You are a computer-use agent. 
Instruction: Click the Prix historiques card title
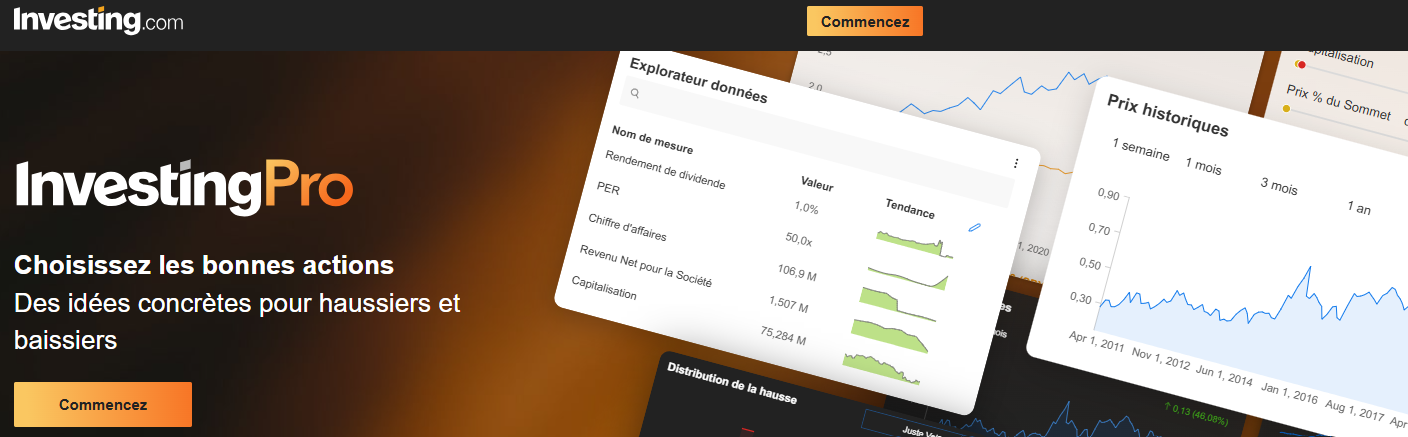coord(1167,114)
